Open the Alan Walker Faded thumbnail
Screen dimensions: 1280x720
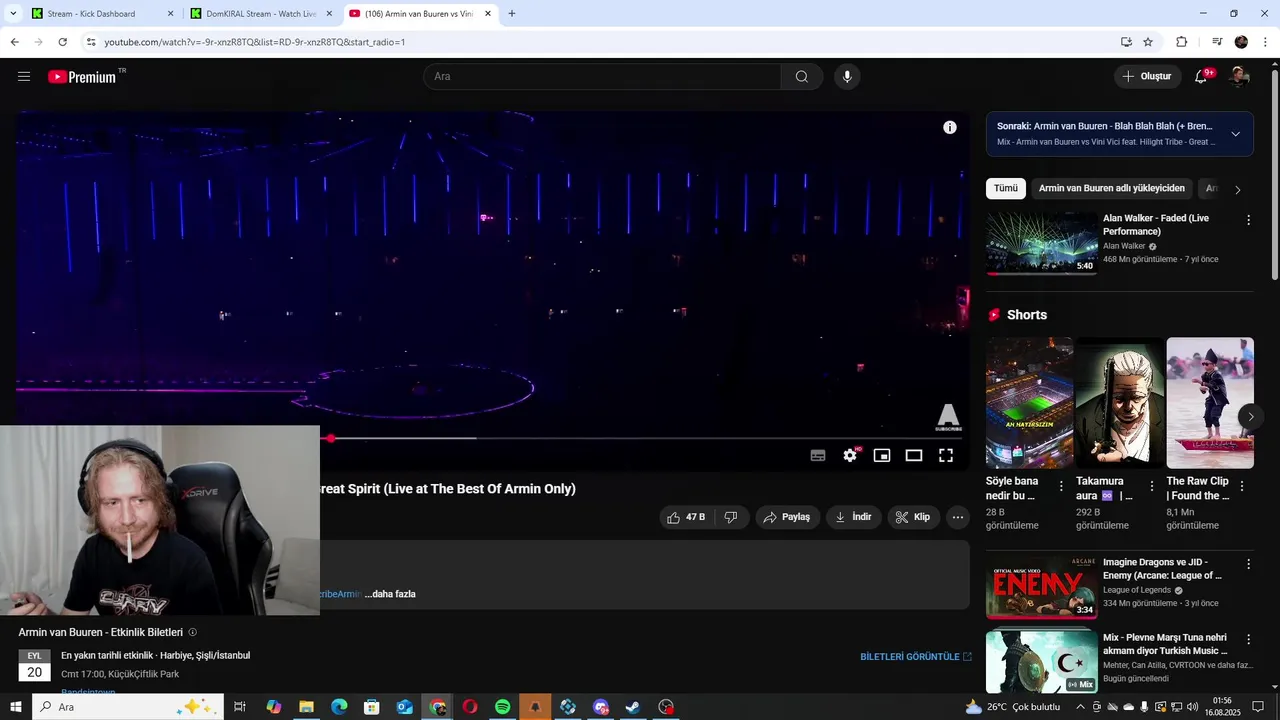click(x=1042, y=242)
